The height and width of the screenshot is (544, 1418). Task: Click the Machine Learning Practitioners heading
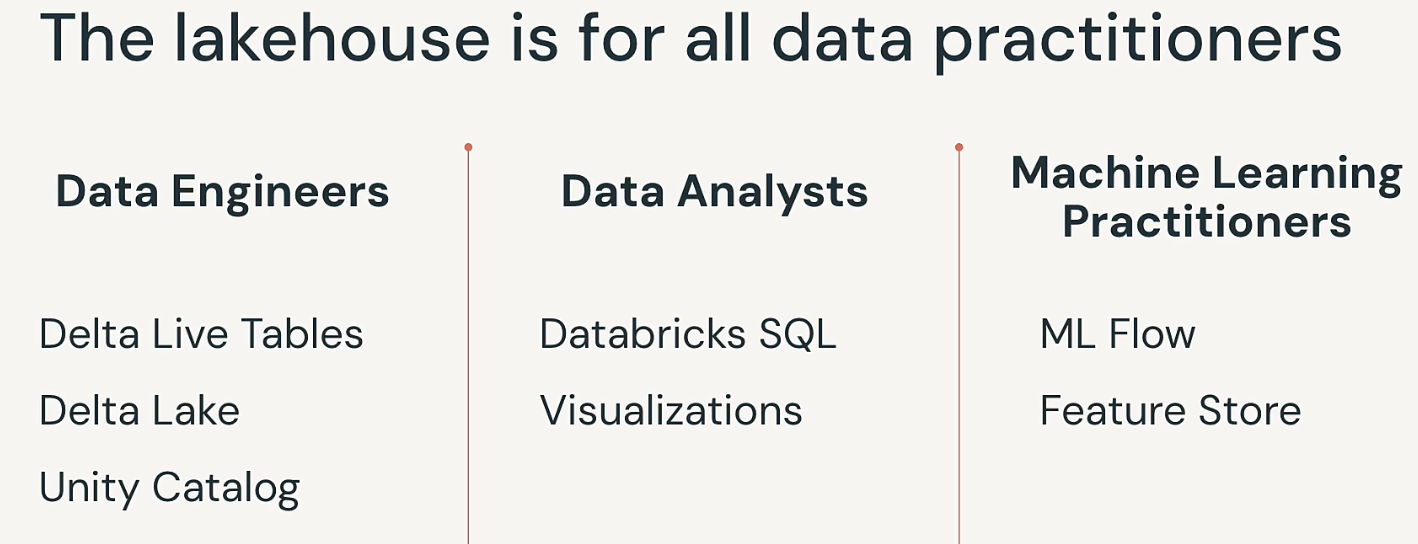point(1206,197)
